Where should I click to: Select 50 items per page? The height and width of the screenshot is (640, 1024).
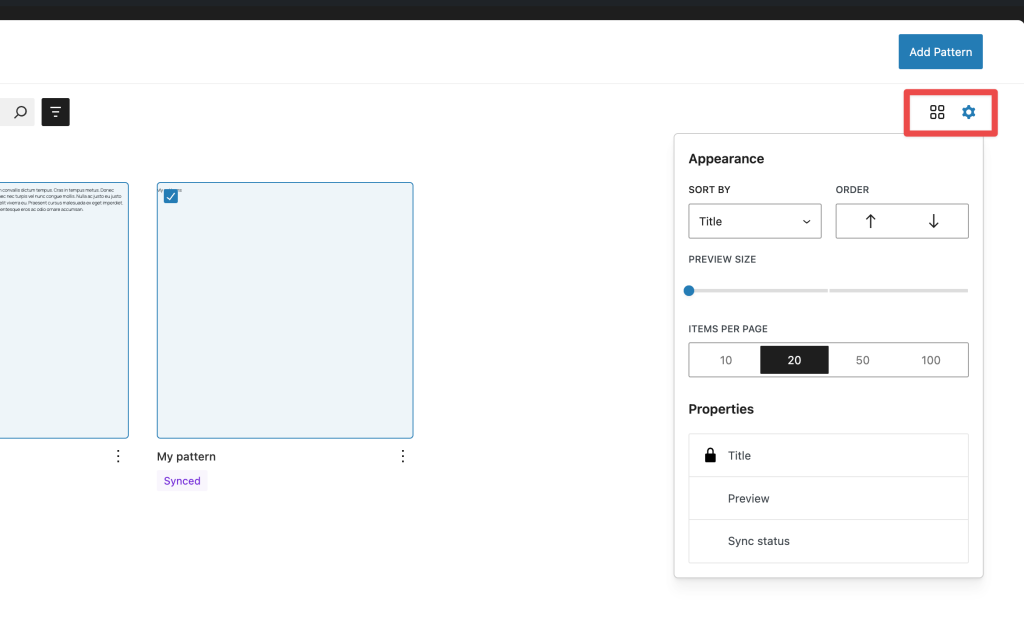click(x=862, y=359)
